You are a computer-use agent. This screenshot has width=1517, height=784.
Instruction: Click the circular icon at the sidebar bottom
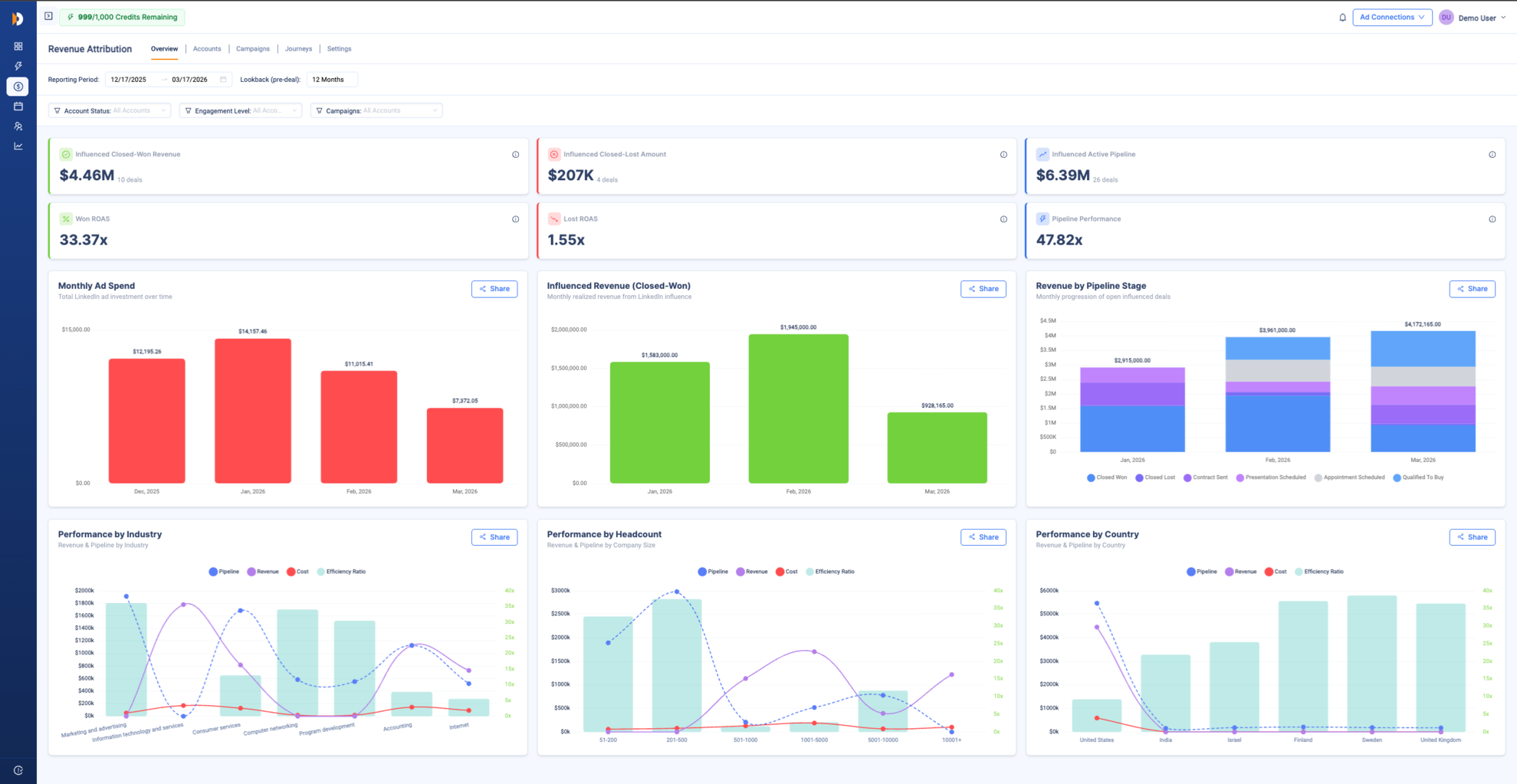[18, 770]
